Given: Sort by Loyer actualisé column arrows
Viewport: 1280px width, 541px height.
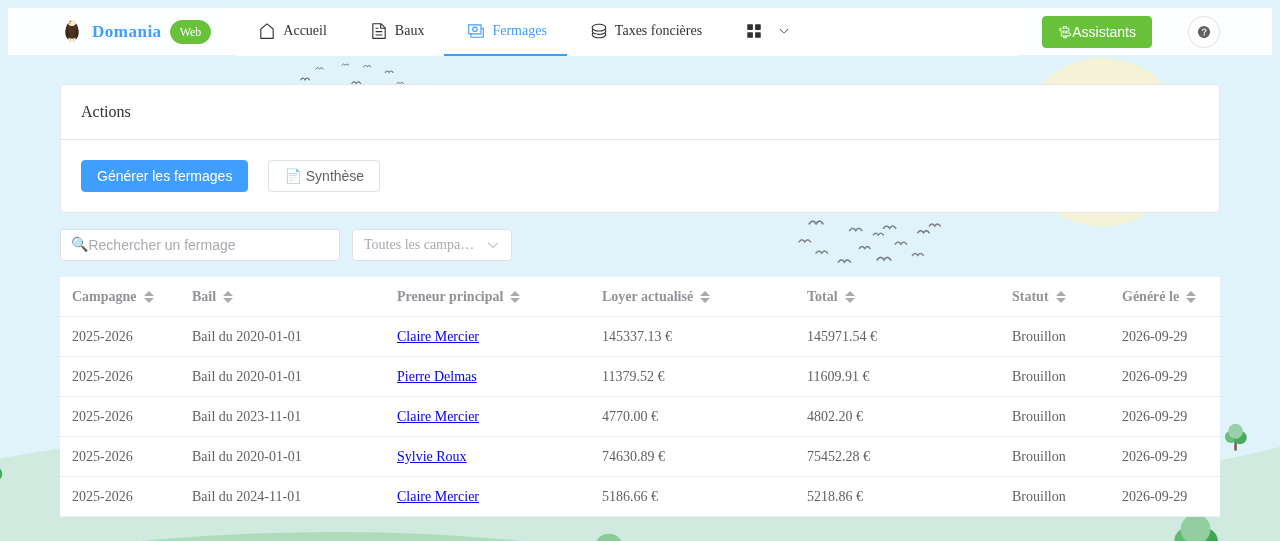Looking at the screenshot, I should pyautogui.click(x=705, y=297).
